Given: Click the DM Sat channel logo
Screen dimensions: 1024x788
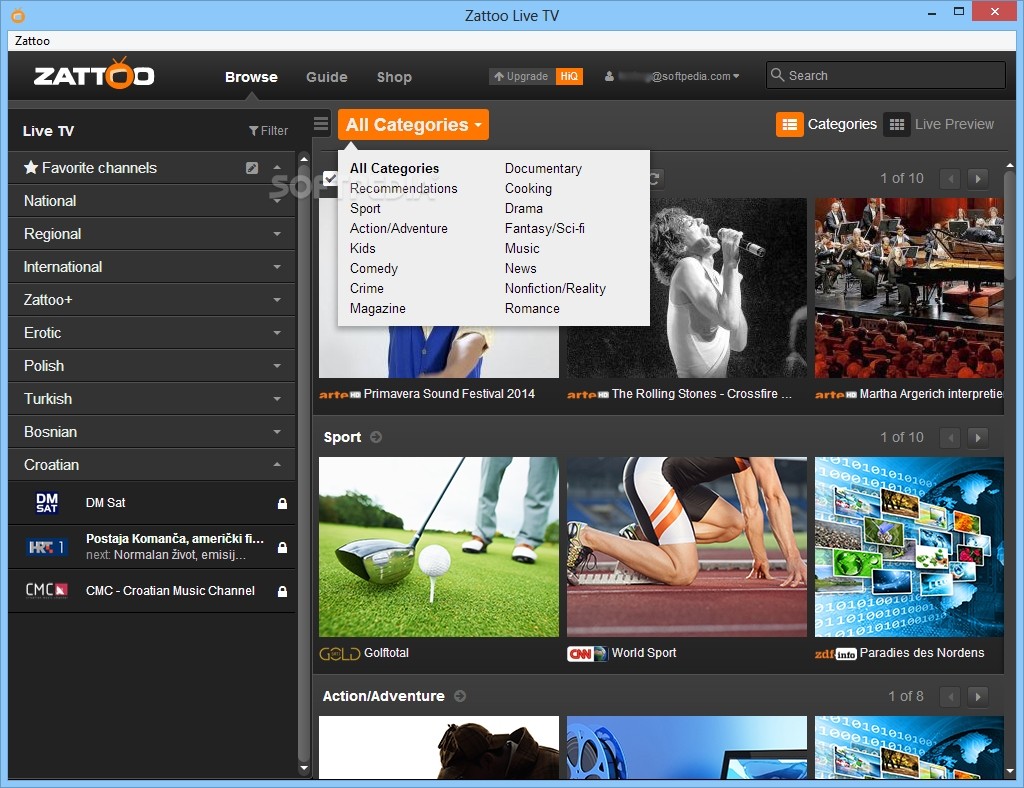Looking at the screenshot, I should [46, 503].
